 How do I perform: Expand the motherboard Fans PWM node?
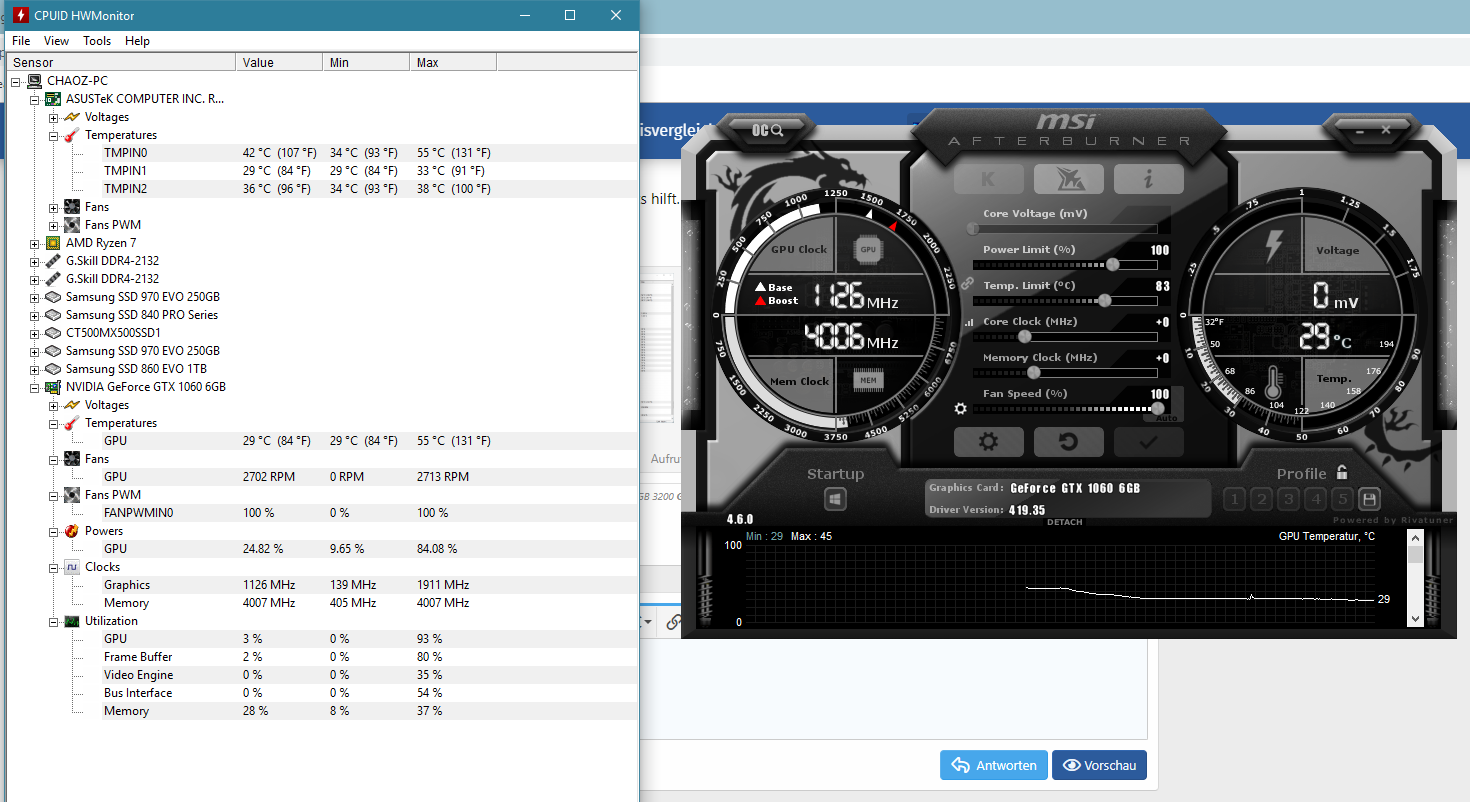[53, 225]
